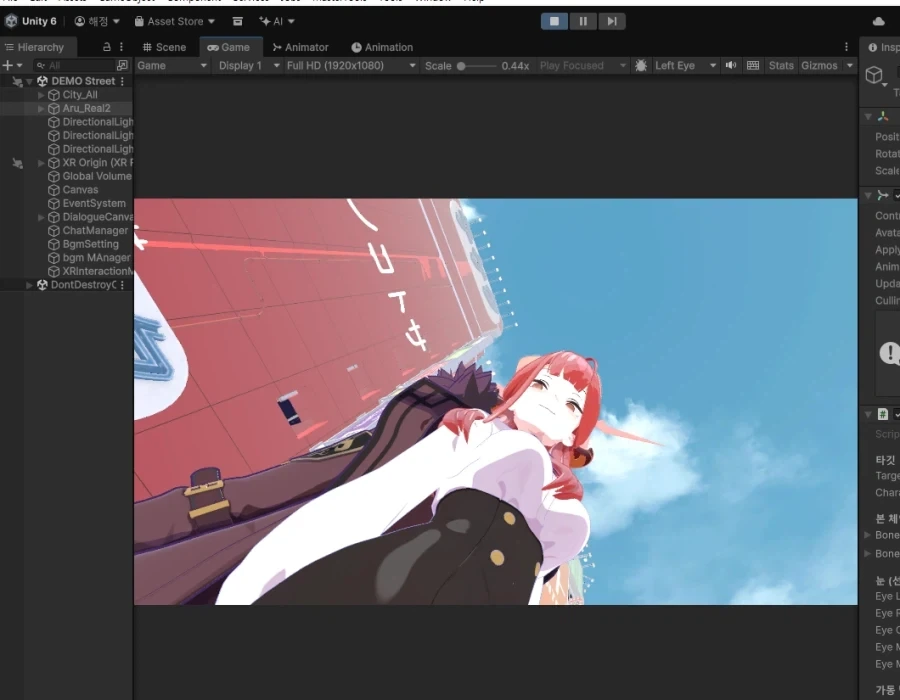Open the Display 1 dropdown

pyautogui.click(x=249, y=66)
